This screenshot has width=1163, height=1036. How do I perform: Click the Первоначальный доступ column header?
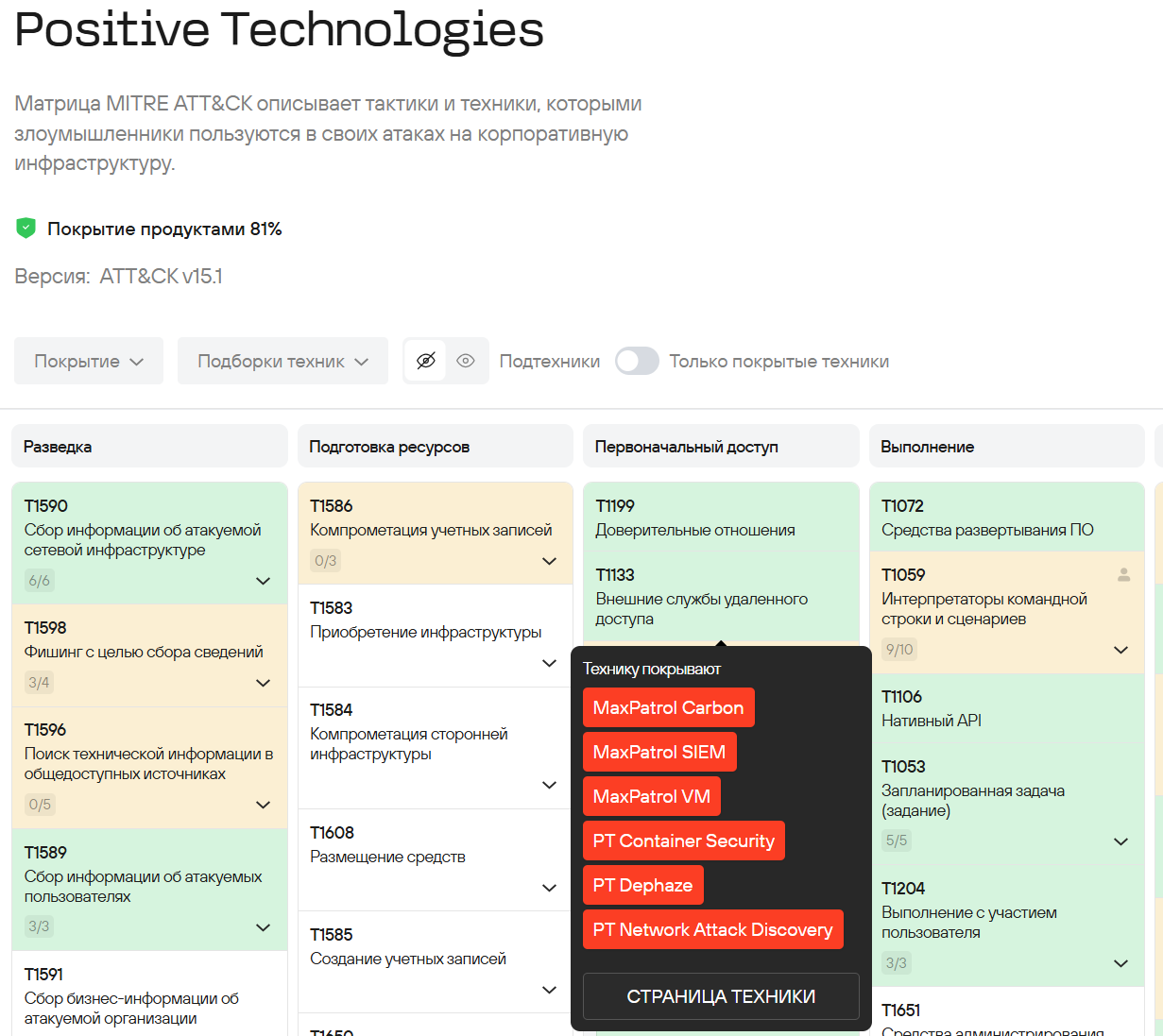tap(721, 446)
